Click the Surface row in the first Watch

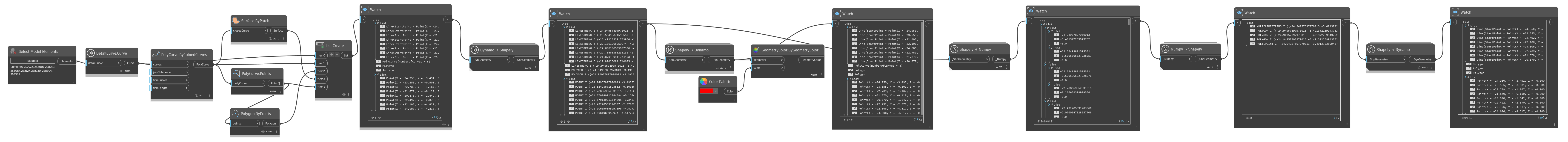[x=388, y=70]
